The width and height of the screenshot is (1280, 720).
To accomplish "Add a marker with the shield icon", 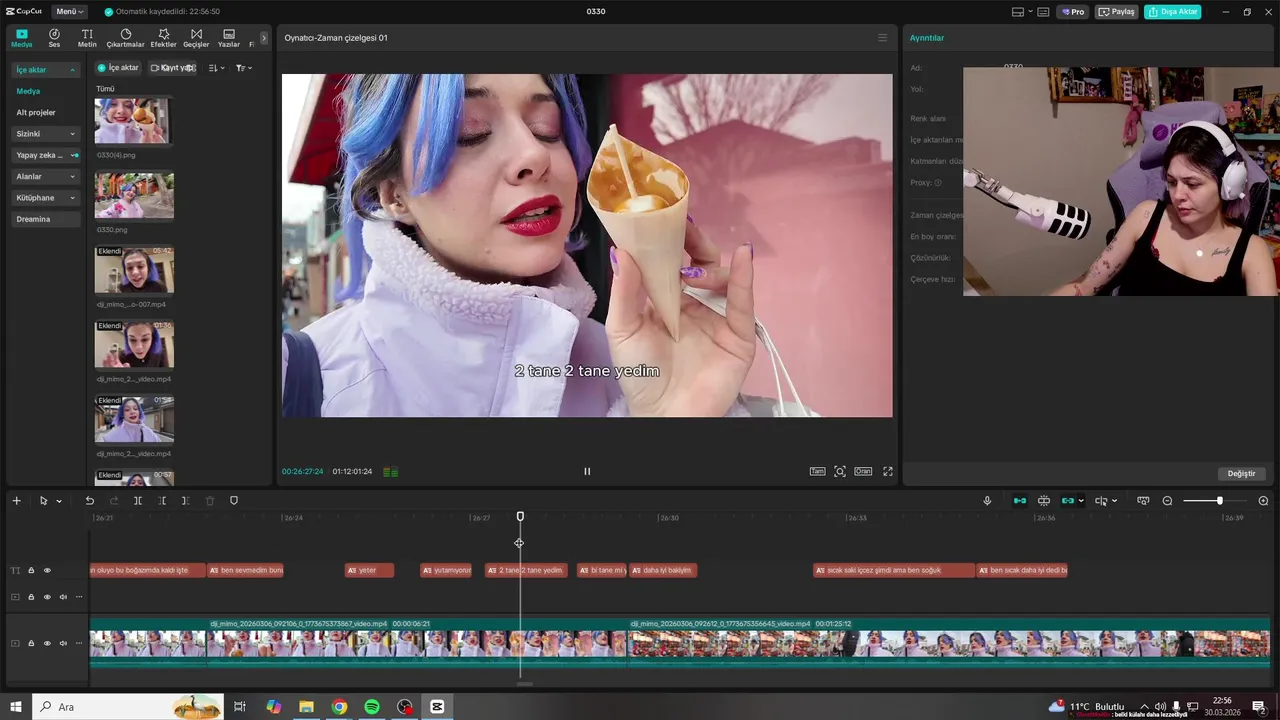I will click(x=234, y=501).
